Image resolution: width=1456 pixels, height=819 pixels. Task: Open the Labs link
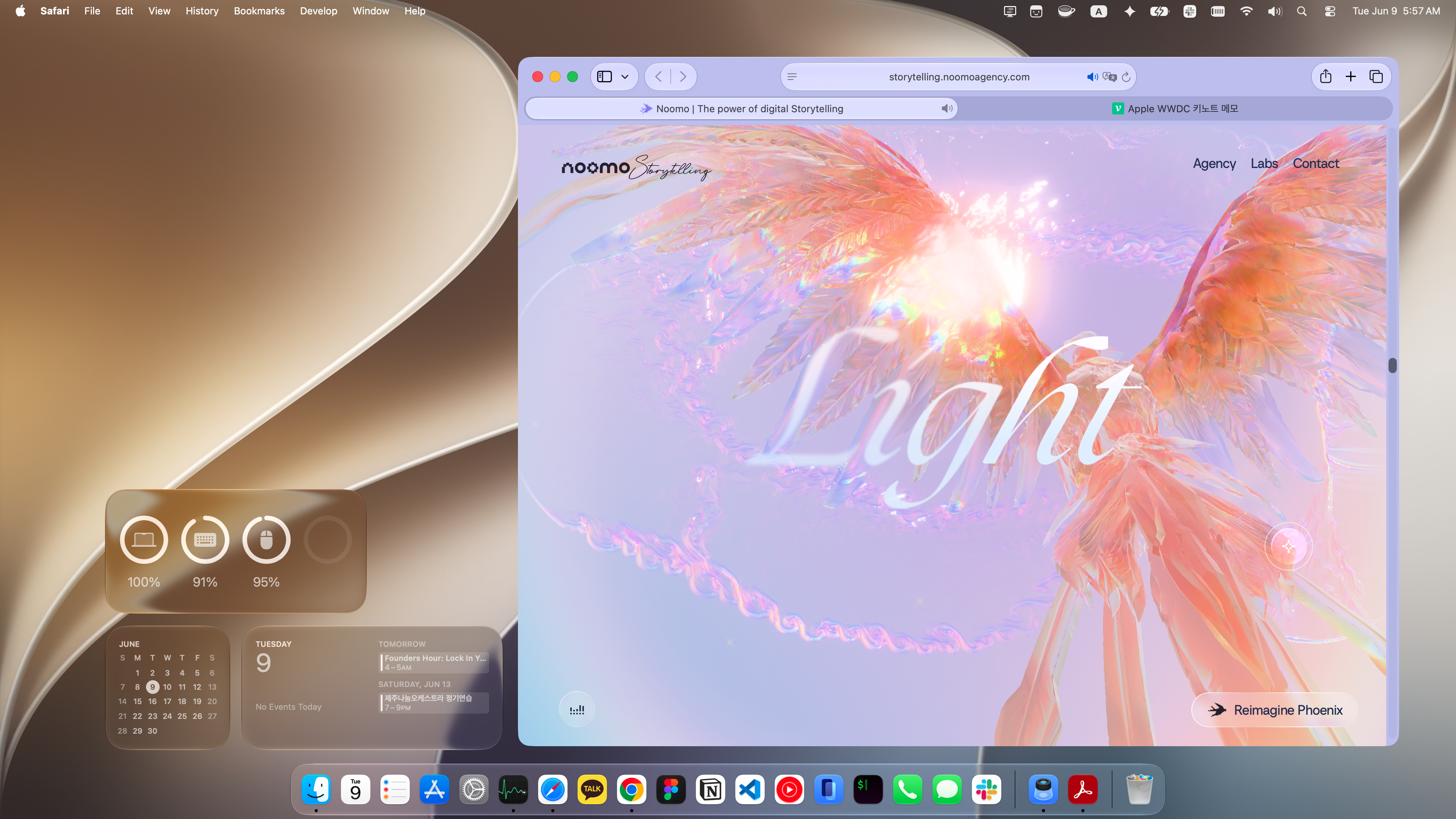pyautogui.click(x=1264, y=163)
